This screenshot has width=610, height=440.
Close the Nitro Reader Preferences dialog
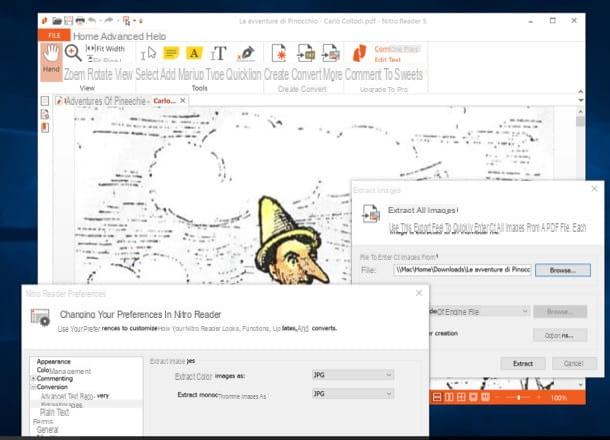tap(419, 293)
